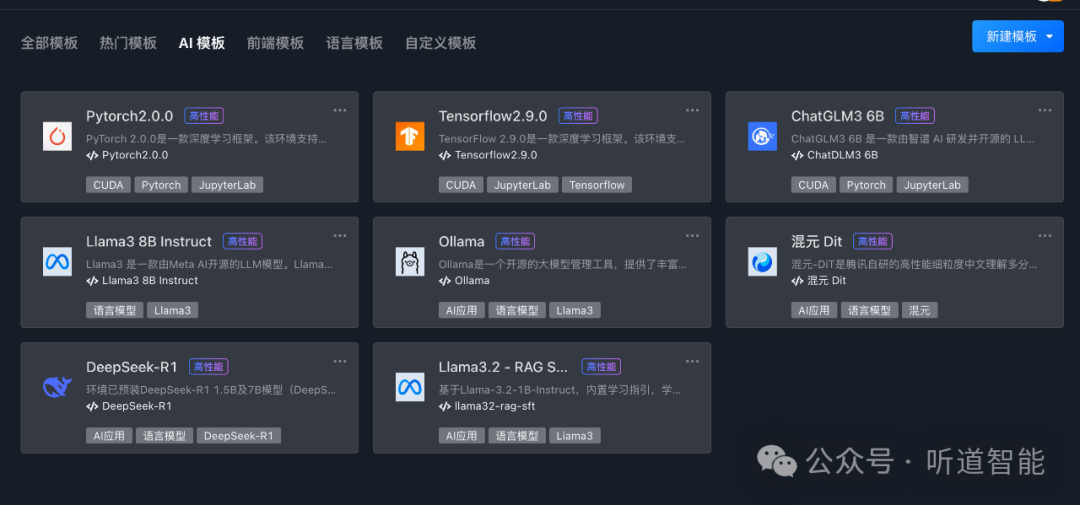Open the ChatGLM3 6B template title
This screenshot has width=1080, height=505.
(x=838, y=115)
